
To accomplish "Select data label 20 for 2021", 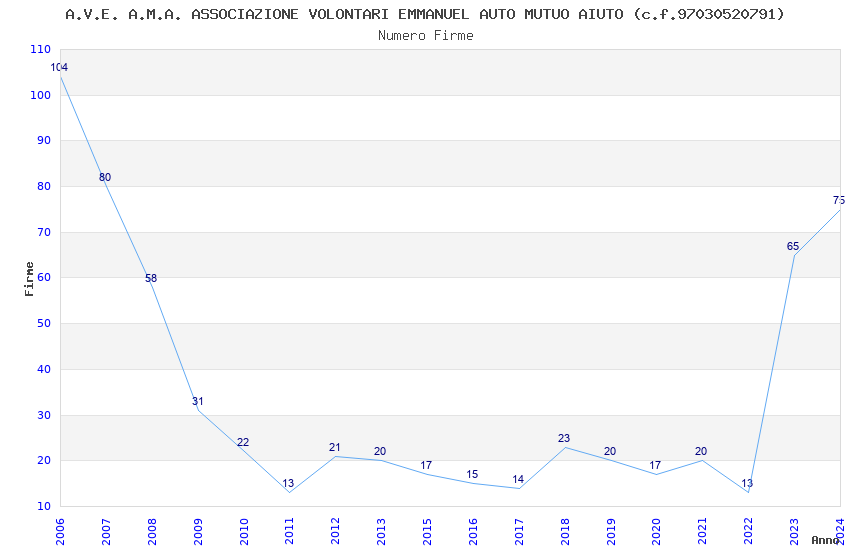I will click(x=701, y=451).
